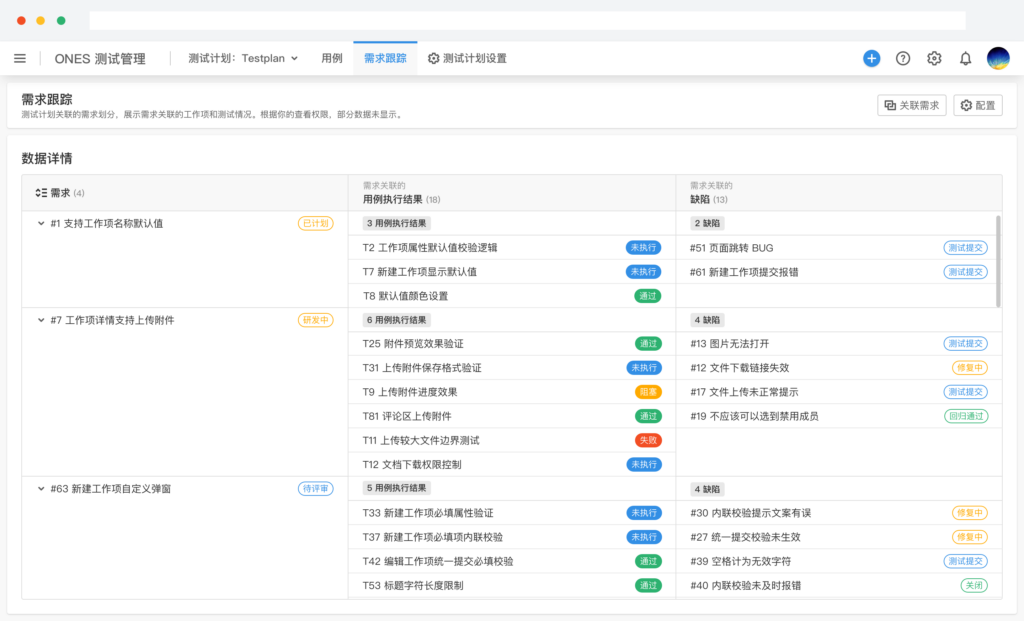Image resolution: width=1024 pixels, height=621 pixels.
Task: Click the blue plus create button
Action: (871, 58)
